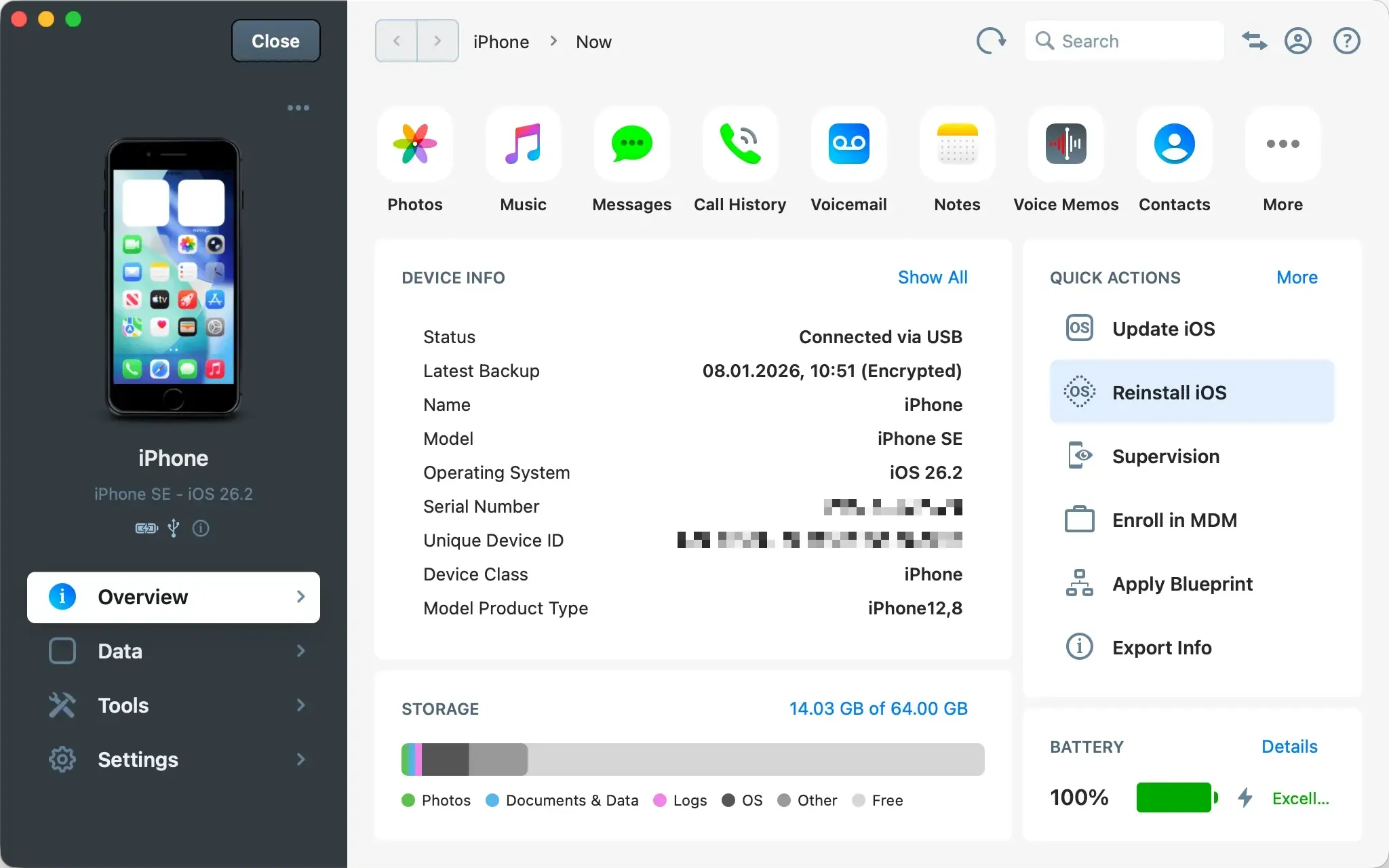Show more app sections via More icon
1389x868 pixels.
(1282, 145)
